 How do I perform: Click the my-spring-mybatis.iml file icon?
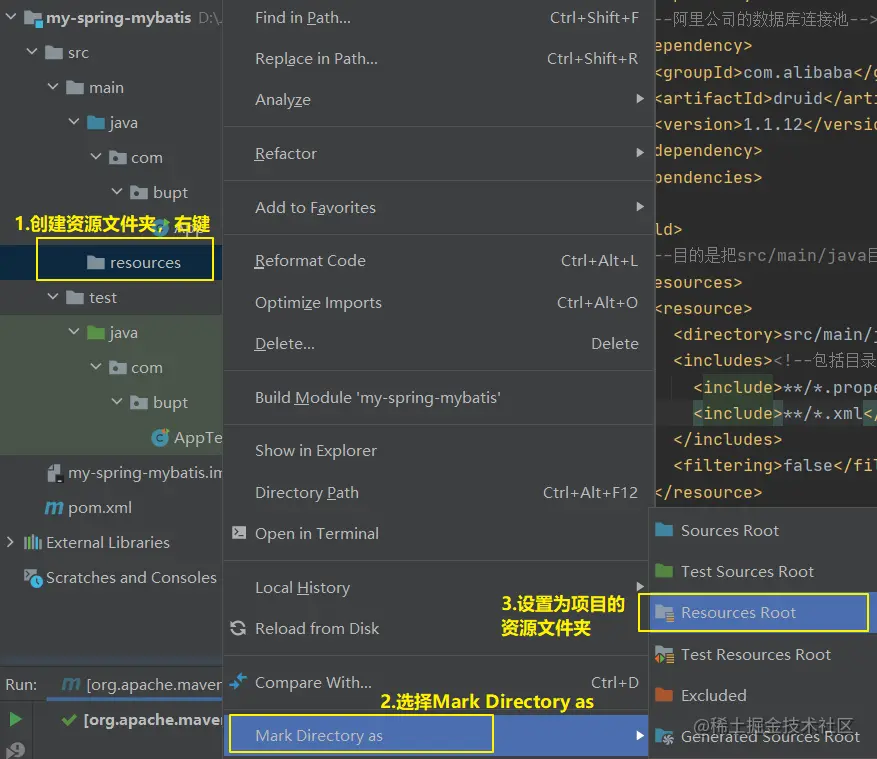(54, 473)
